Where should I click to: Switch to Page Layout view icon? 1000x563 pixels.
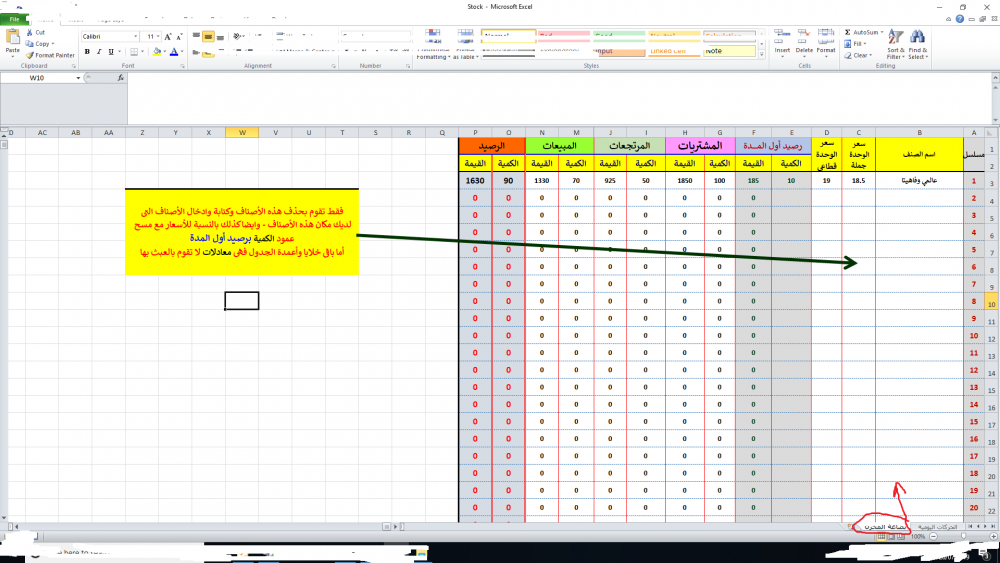coord(891,537)
